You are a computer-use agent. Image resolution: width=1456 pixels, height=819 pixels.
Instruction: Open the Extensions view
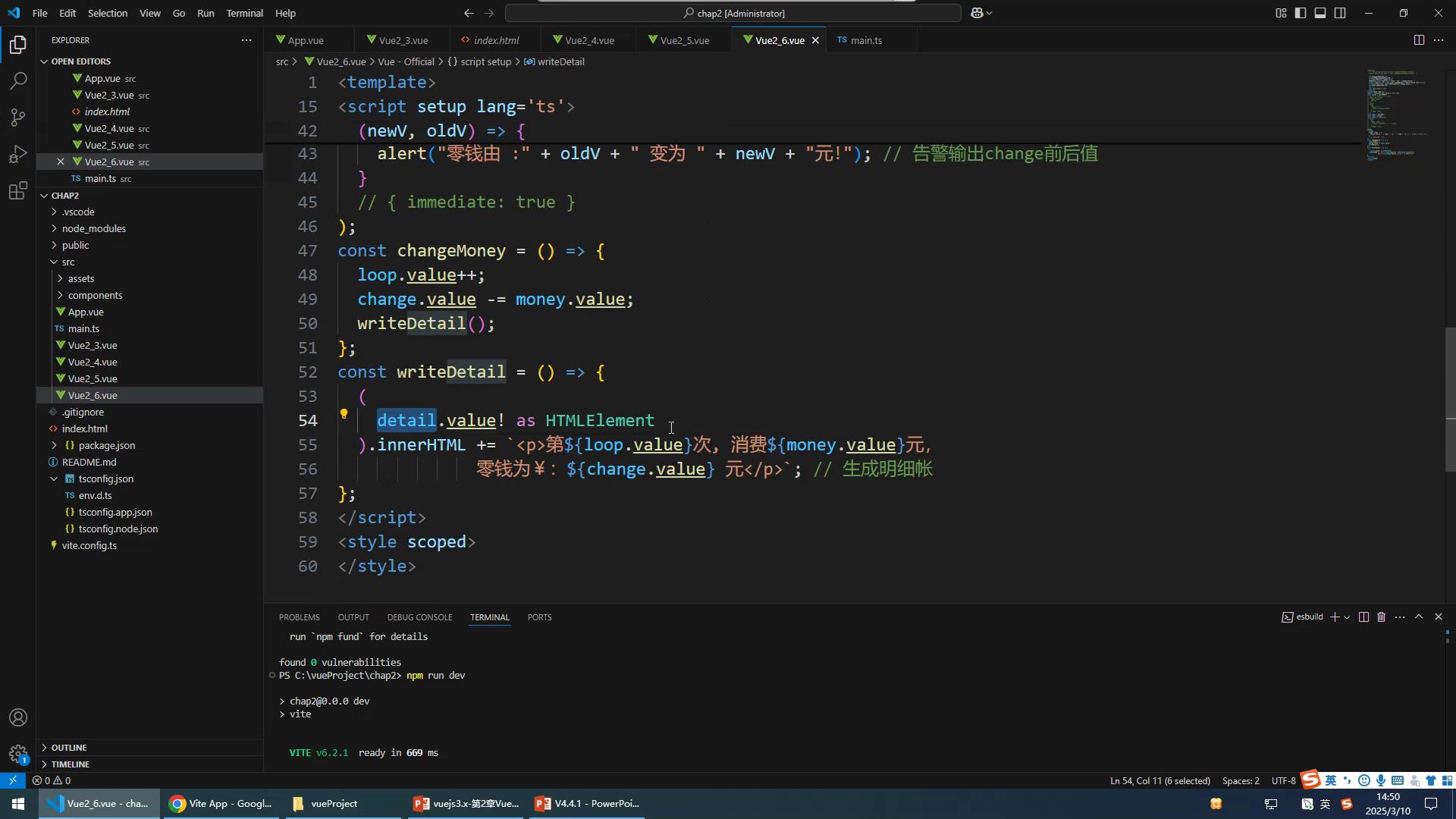pos(18,190)
